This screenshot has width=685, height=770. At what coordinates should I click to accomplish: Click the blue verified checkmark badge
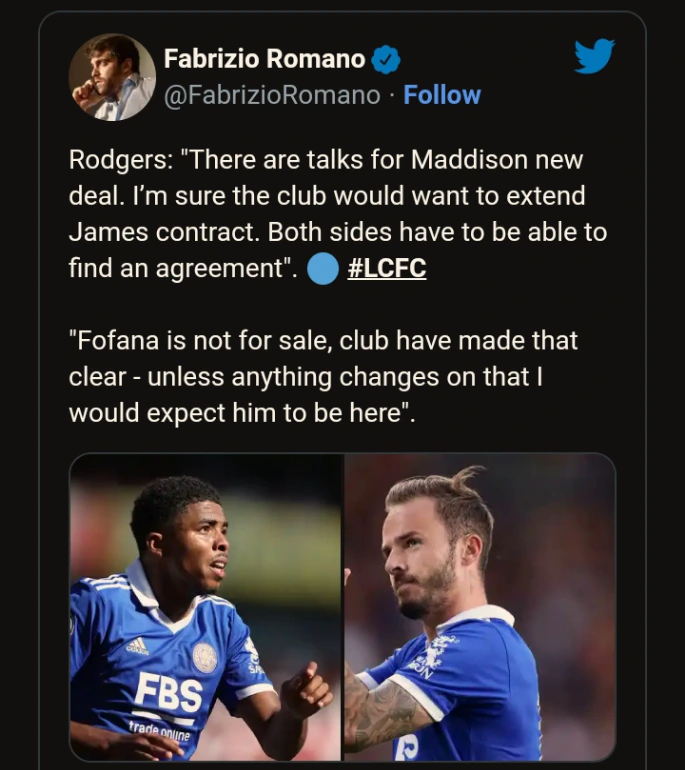tap(386, 60)
